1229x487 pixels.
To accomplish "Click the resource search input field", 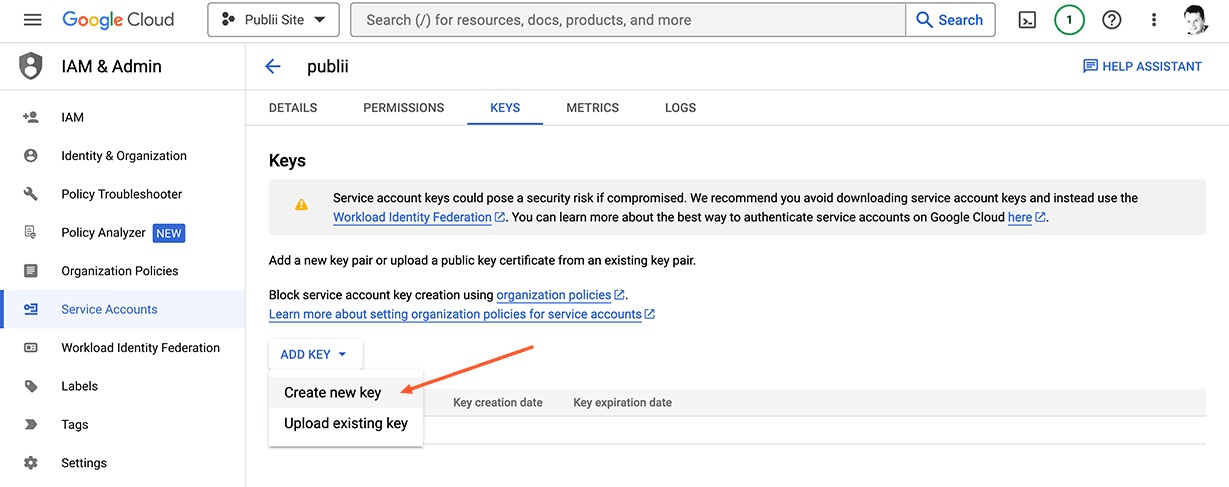I will click(x=628, y=20).
